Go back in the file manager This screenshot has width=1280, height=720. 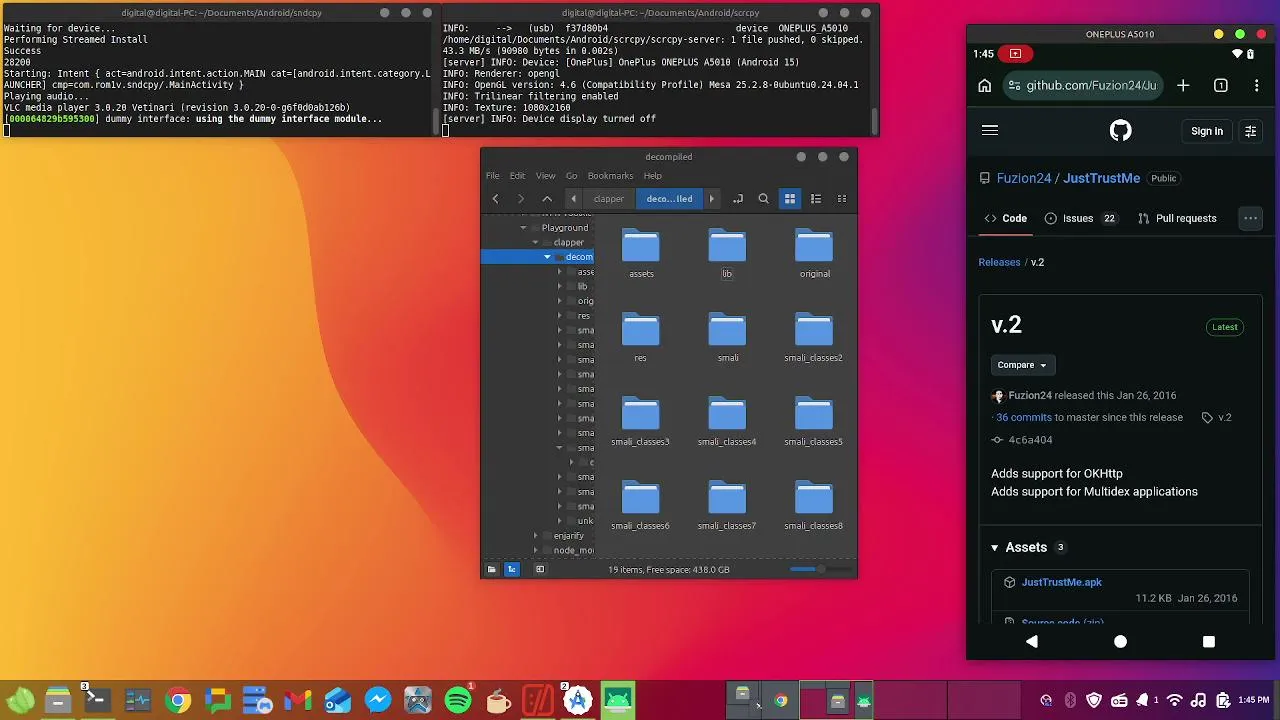pyautogui.click(x=495, y=199)
